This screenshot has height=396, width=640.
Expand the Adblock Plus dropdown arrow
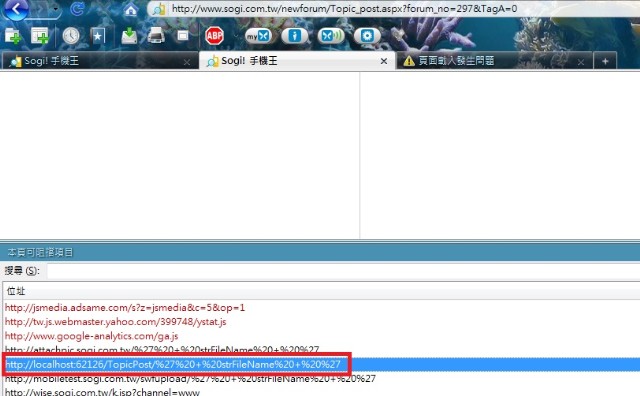coord(236,36)
